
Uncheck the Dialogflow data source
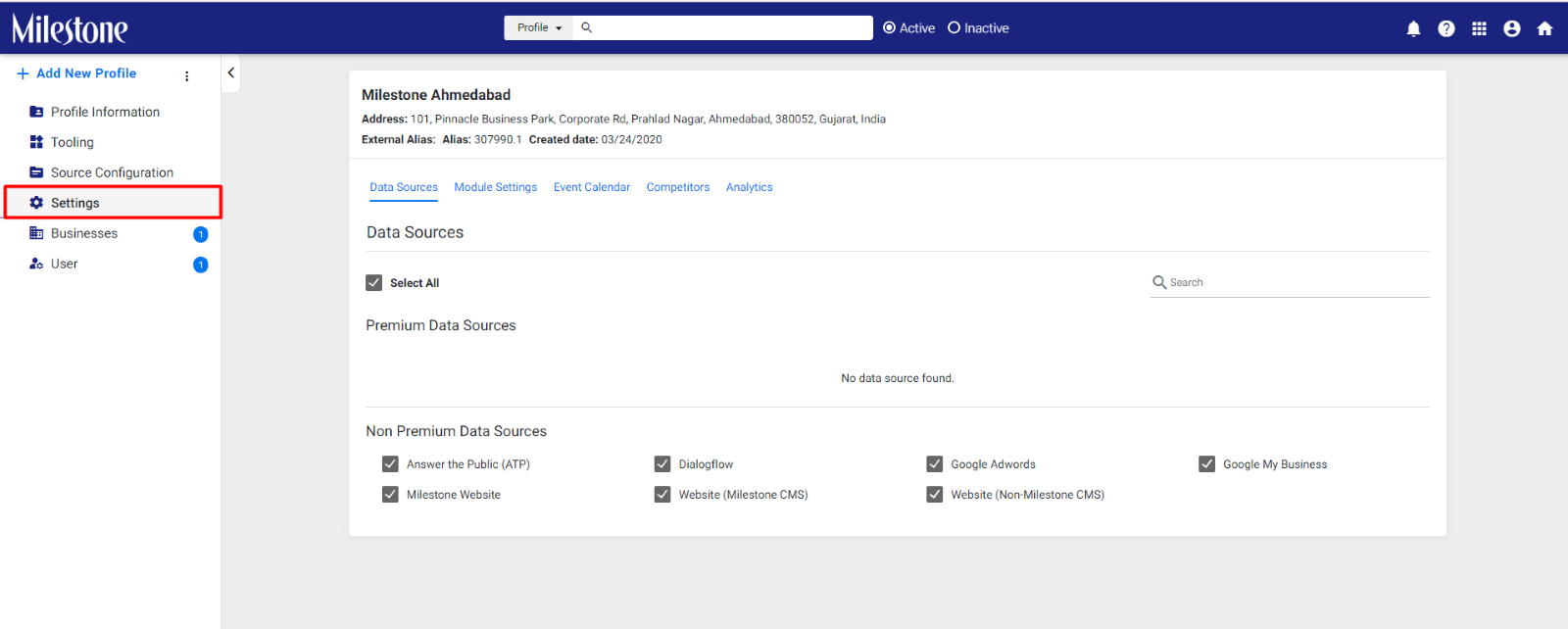coord(662,464)
